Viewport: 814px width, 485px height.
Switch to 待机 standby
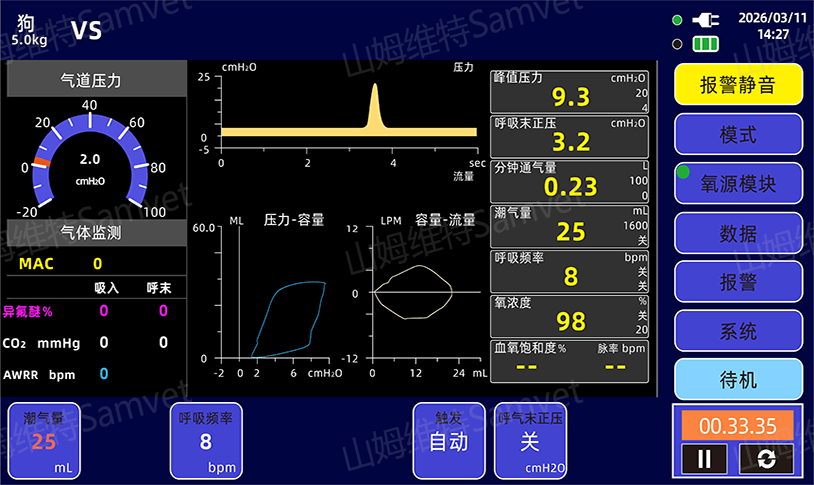738,380
